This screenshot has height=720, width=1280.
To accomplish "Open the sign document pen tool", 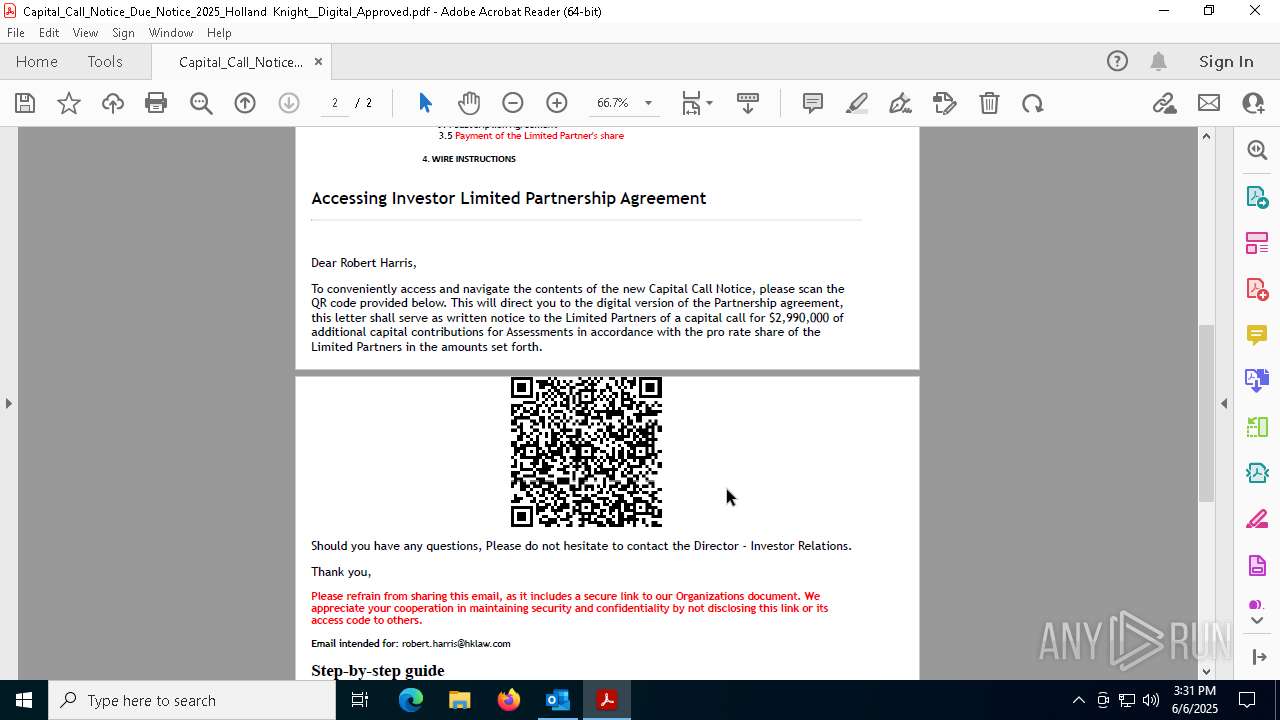I will click(900, 103).
